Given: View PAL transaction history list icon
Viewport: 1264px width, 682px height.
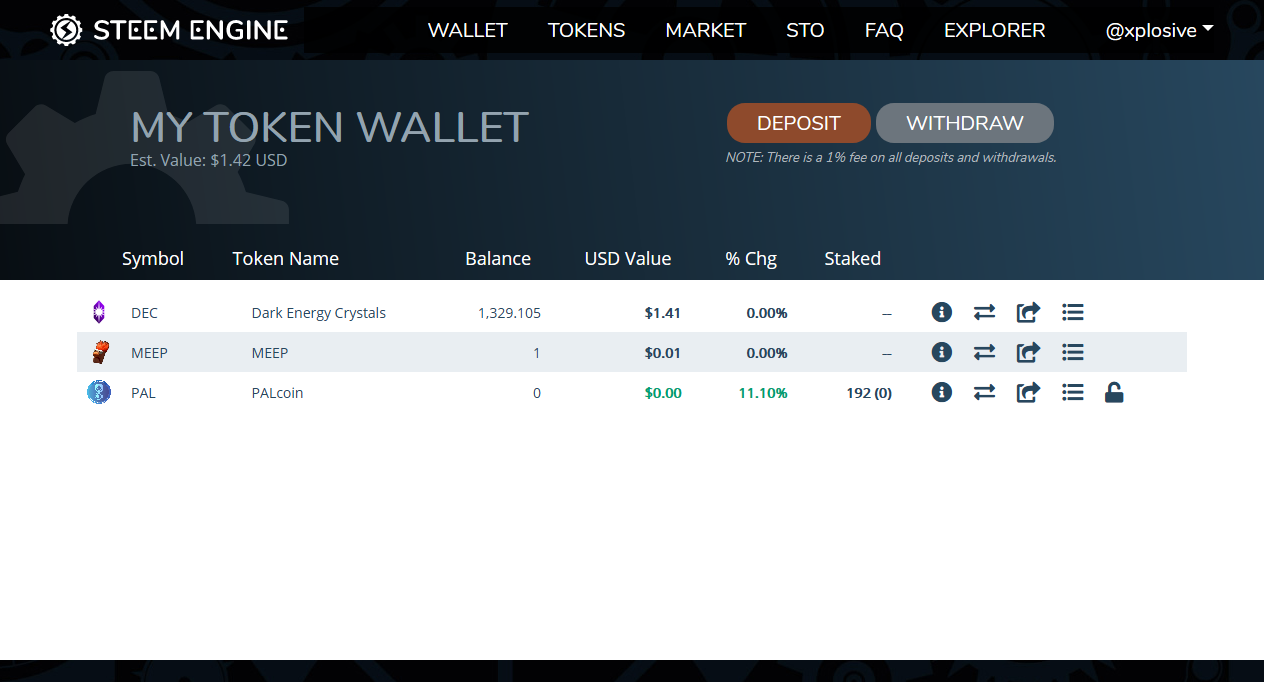Looking at the screenshot, I should (x=1073, y=392).
